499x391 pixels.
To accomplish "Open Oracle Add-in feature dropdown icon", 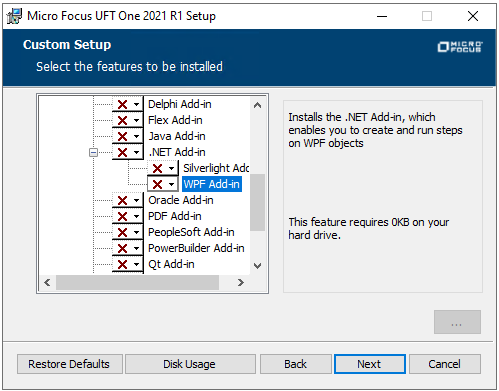I will (128, 200).
